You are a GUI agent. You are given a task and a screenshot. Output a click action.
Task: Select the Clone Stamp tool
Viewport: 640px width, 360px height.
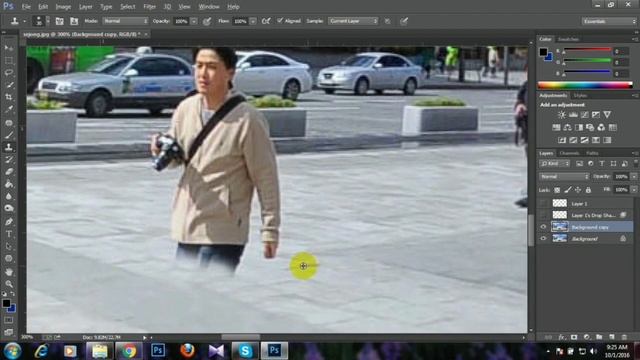pyautogui.click(x=9, y=147)
